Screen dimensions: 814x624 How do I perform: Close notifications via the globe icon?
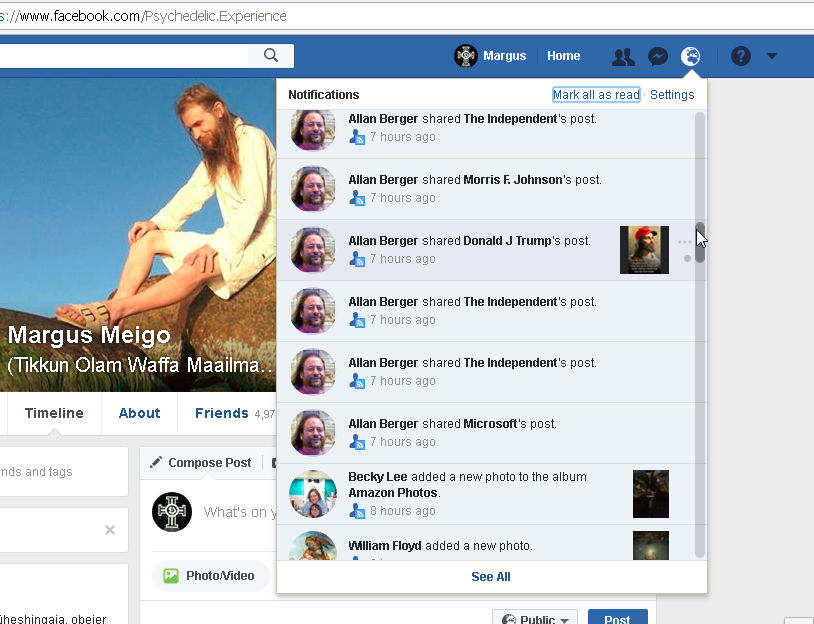pos(690,56)
